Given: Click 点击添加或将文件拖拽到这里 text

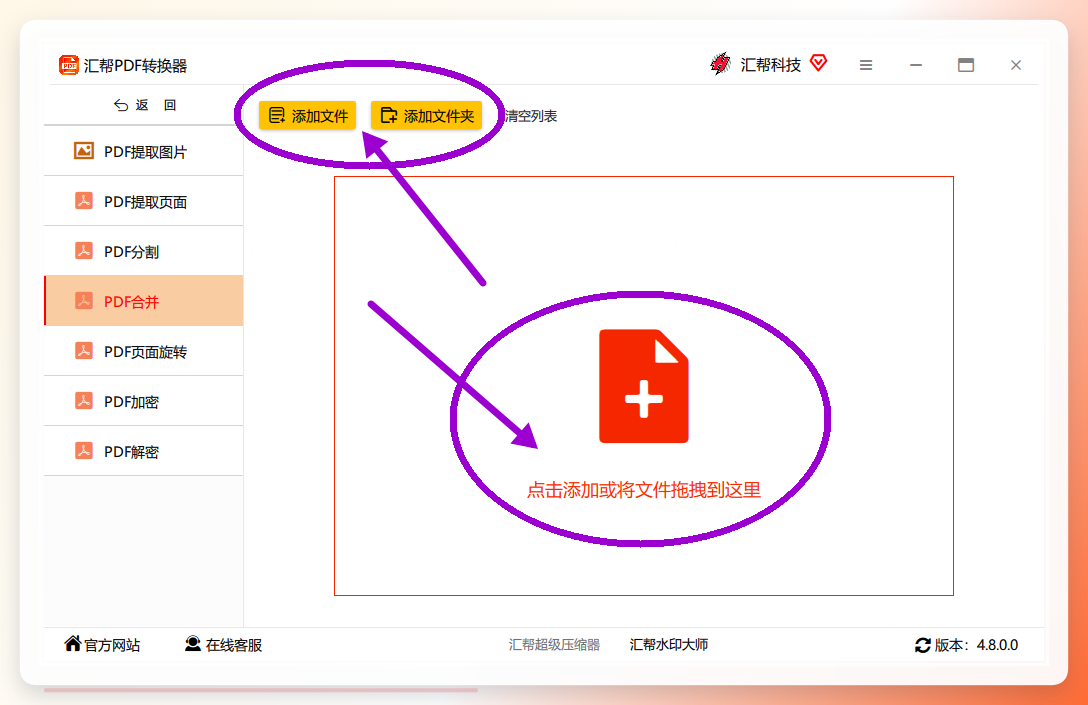Looking at the screenshot, I should [x=643, y=490].
